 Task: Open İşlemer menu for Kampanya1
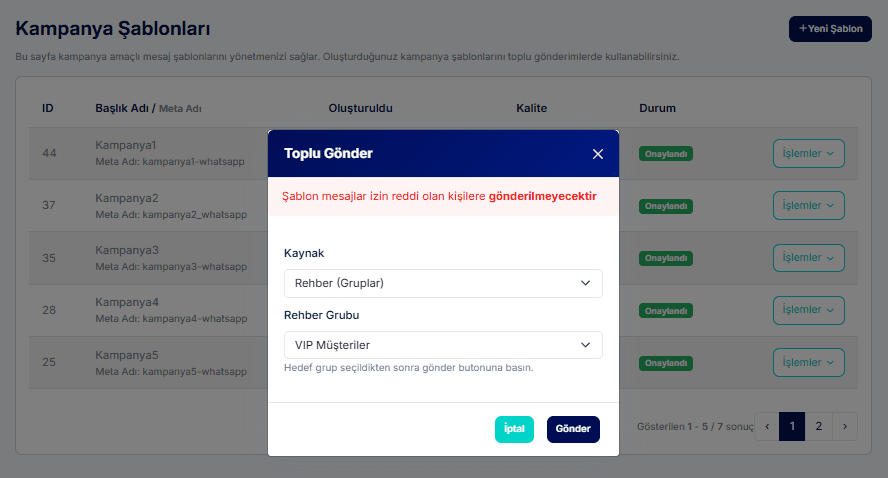[x=808, y=153]
